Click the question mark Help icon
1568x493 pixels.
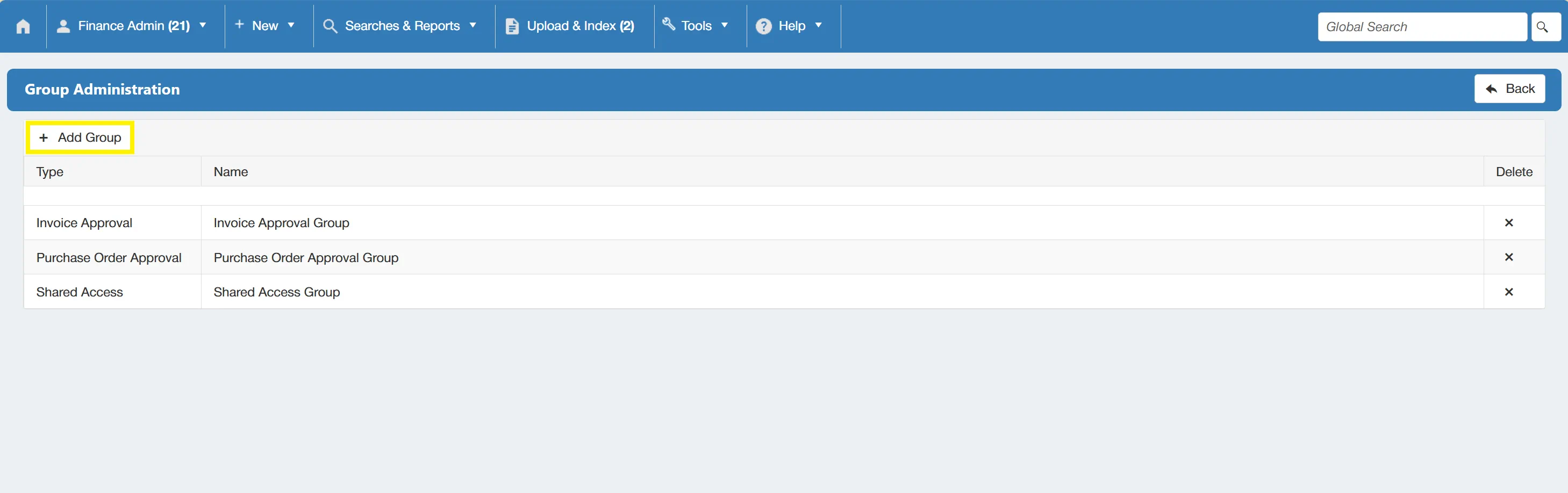763,26
